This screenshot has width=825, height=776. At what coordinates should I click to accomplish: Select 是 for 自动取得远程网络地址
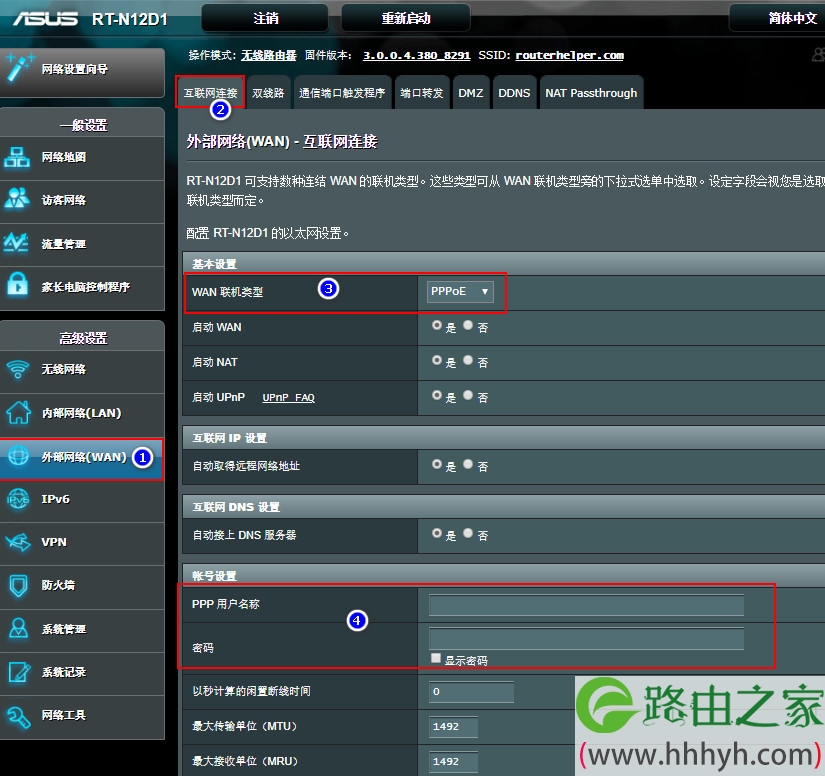click(437, 465)
